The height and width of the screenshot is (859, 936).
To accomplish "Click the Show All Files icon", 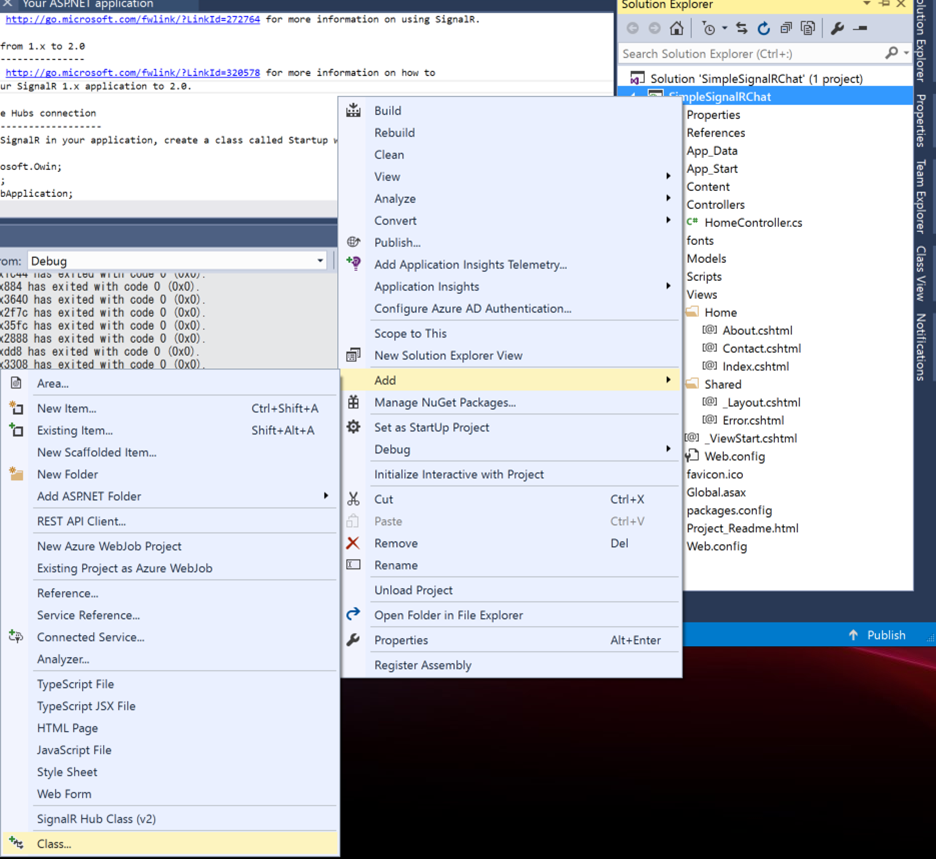I will (x=808, y=28).
